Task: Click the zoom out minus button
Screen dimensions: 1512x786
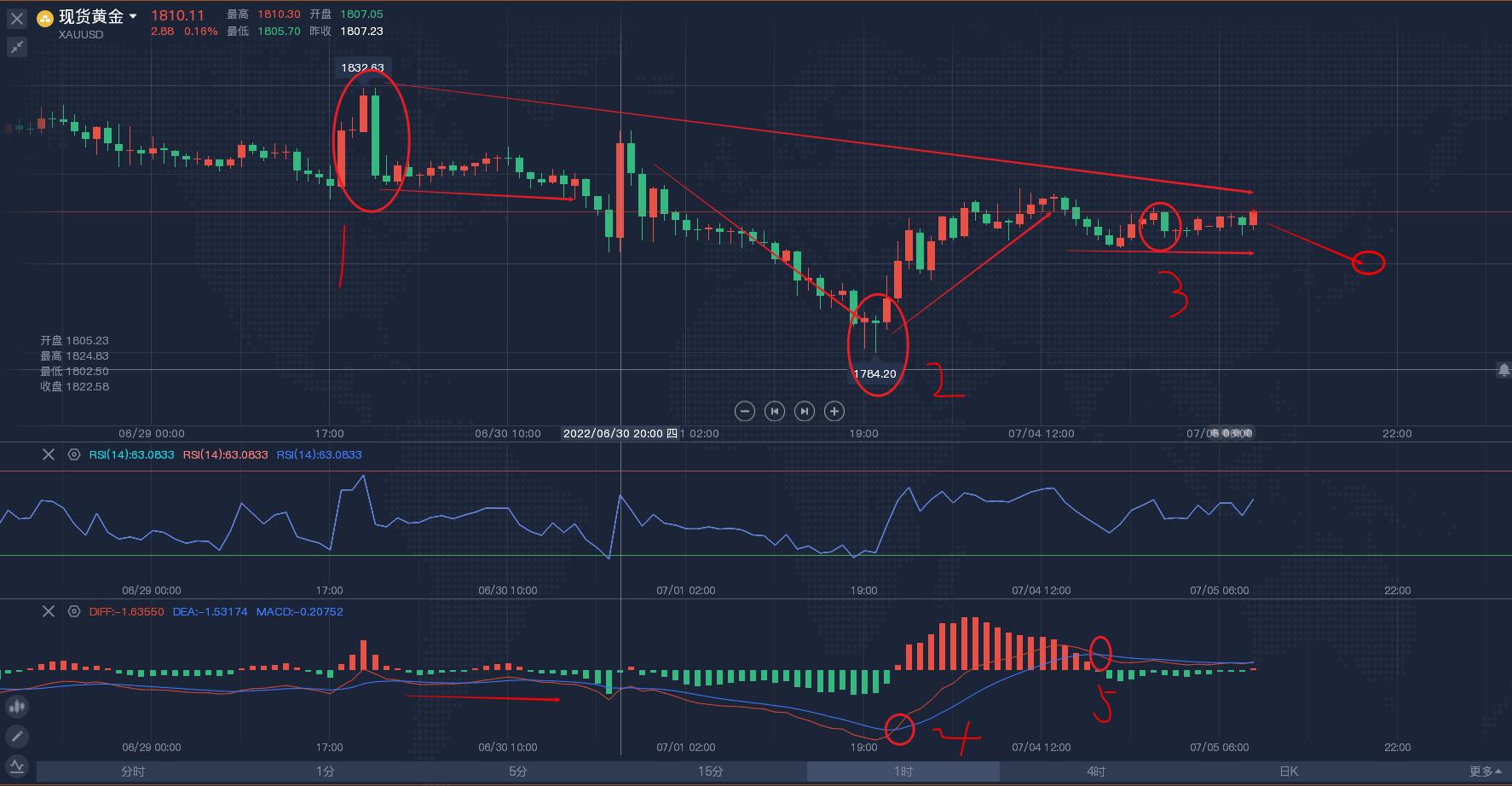Action: click(x=744, y=412)
